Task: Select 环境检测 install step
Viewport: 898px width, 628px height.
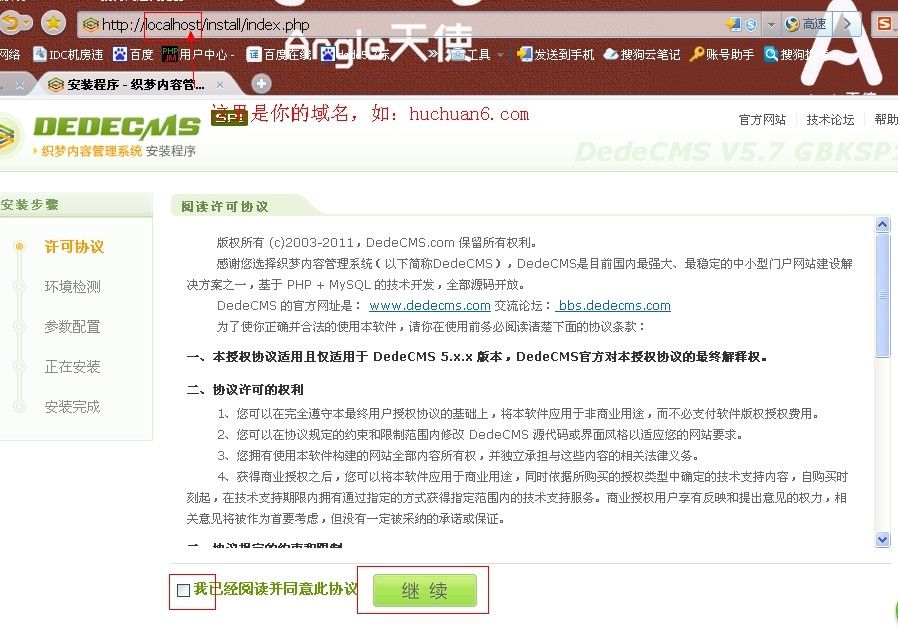Action: pyautogui.click(x=72, y=286)
